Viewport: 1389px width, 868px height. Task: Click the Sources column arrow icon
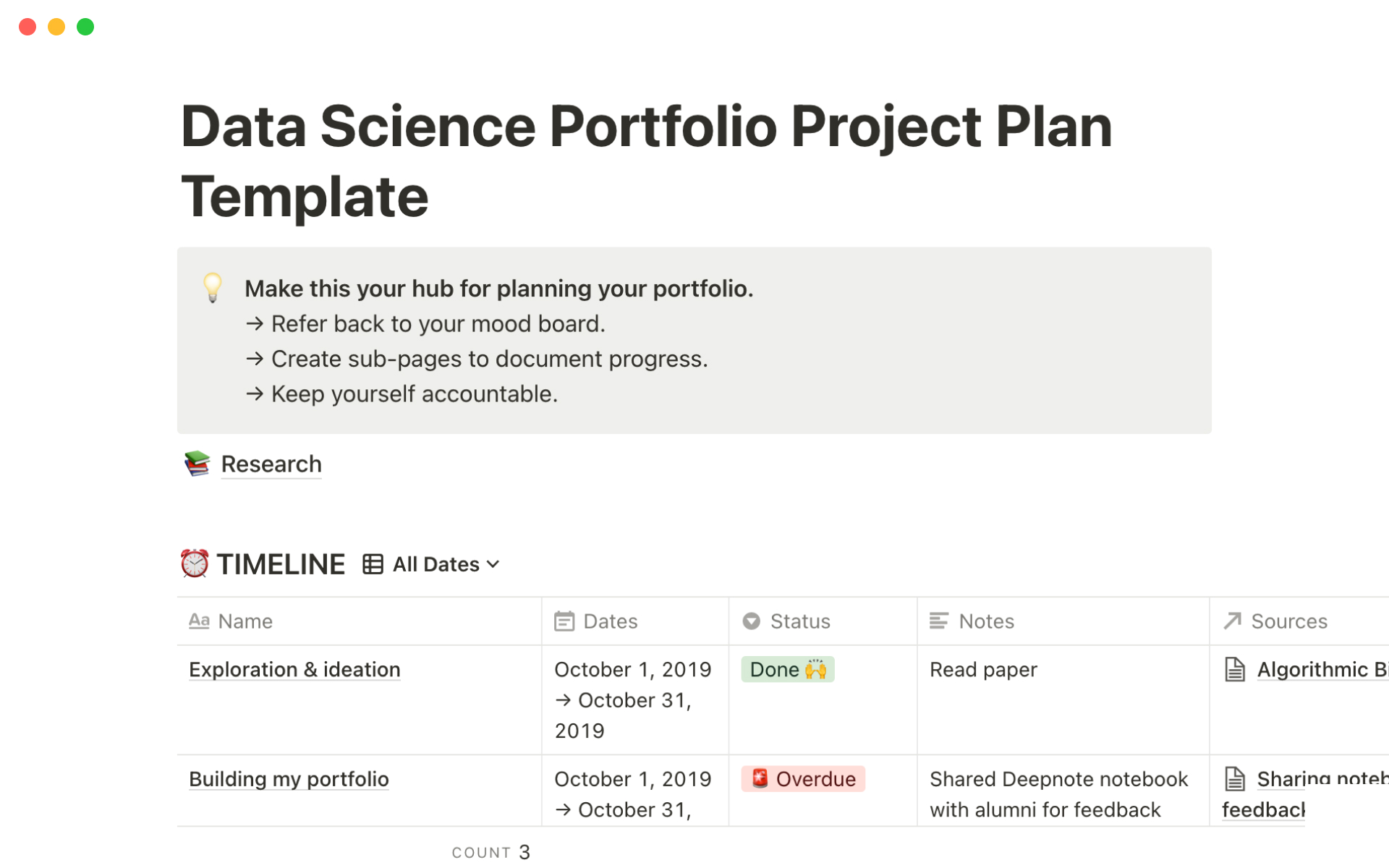coord(1233,621)
